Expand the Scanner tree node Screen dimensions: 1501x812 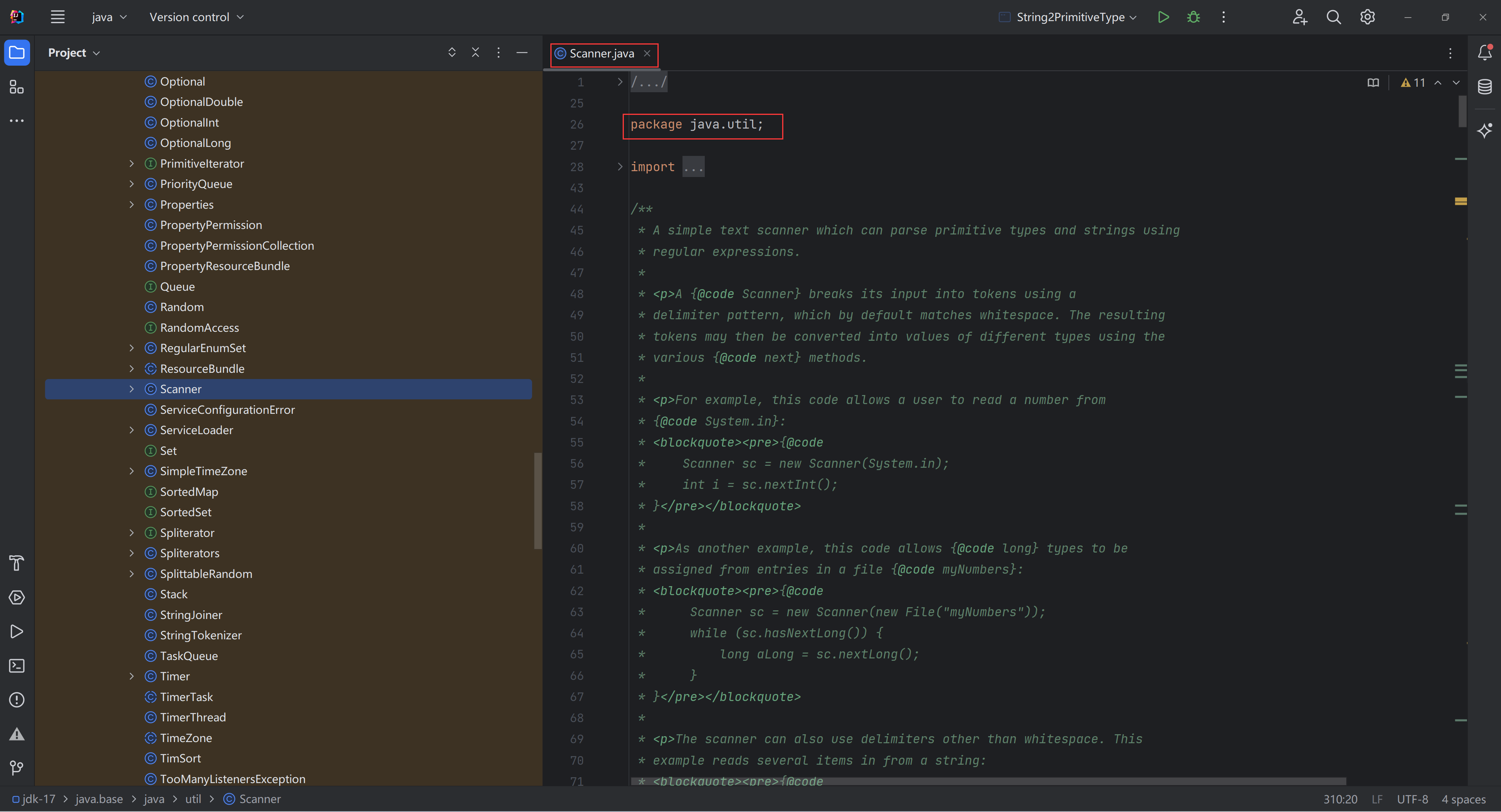tap(132, 389)
